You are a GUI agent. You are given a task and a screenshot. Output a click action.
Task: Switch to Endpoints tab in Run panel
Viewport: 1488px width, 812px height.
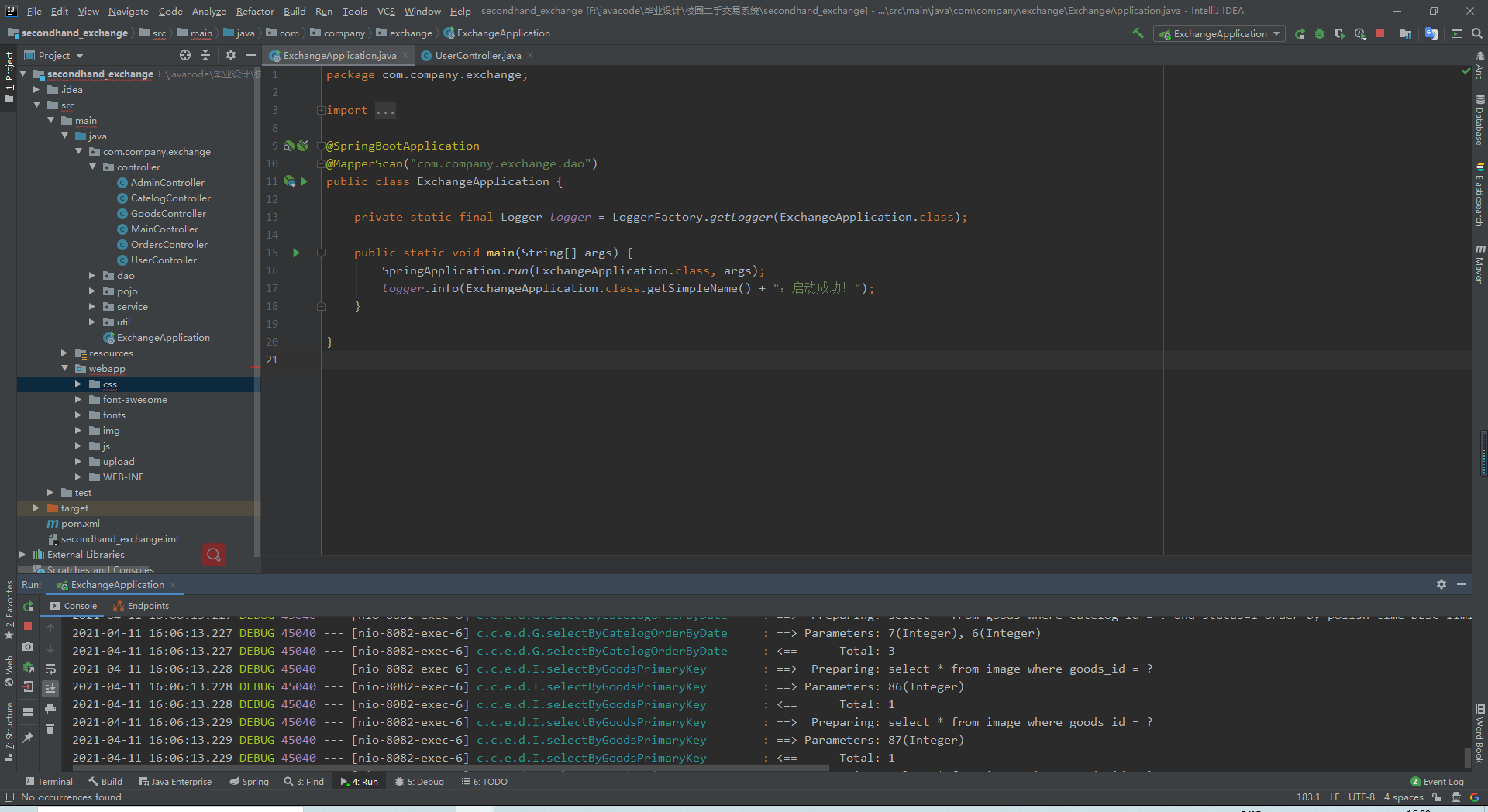(141, 606)
